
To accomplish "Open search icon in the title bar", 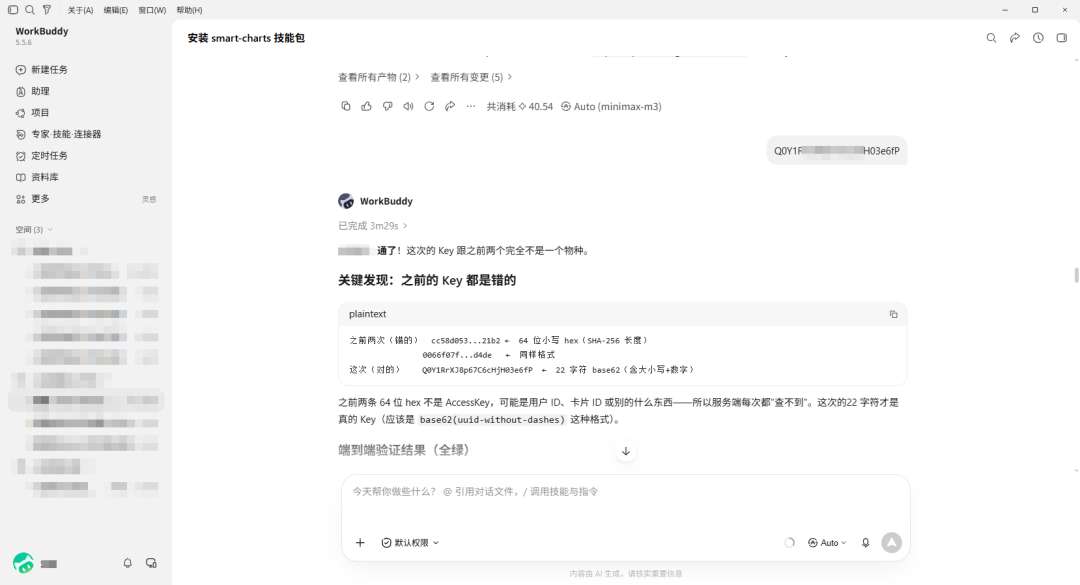I will (x=30, y=10).
